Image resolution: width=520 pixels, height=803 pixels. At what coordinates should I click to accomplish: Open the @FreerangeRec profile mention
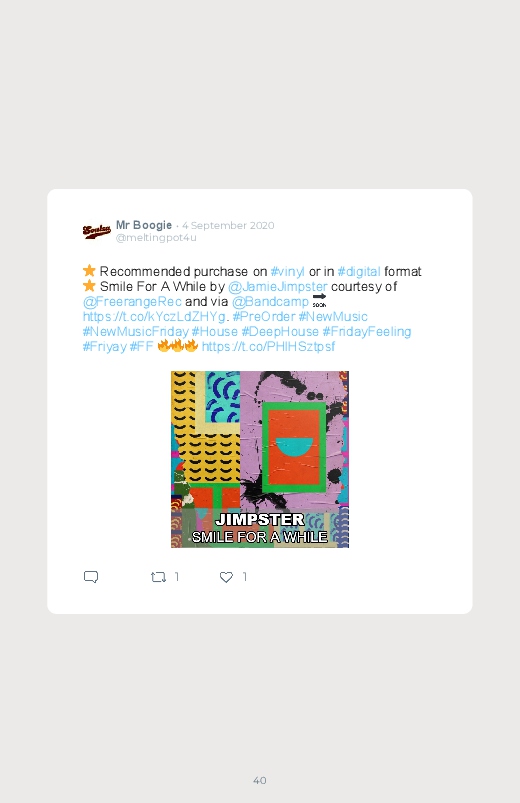pyautogui.click(x=132, y=302)
